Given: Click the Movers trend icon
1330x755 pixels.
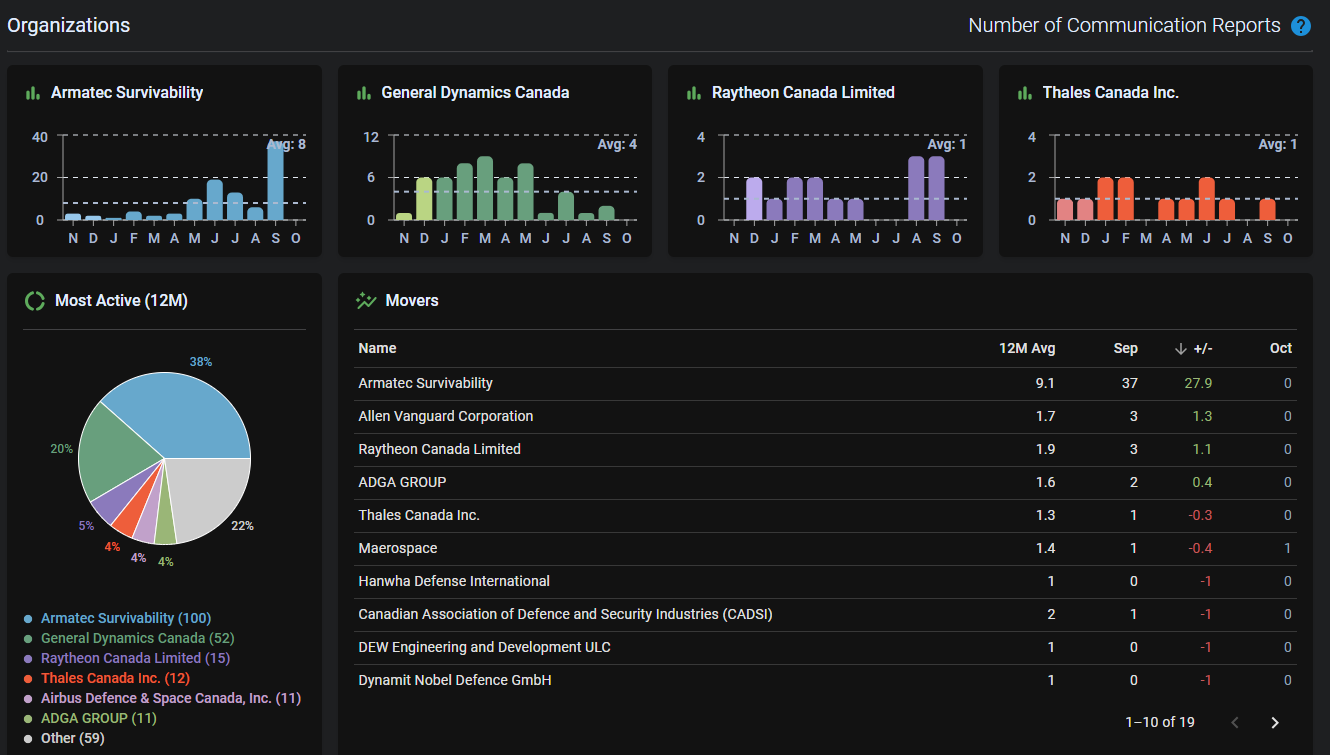Looking at the screenshot, I should (366, 300).
